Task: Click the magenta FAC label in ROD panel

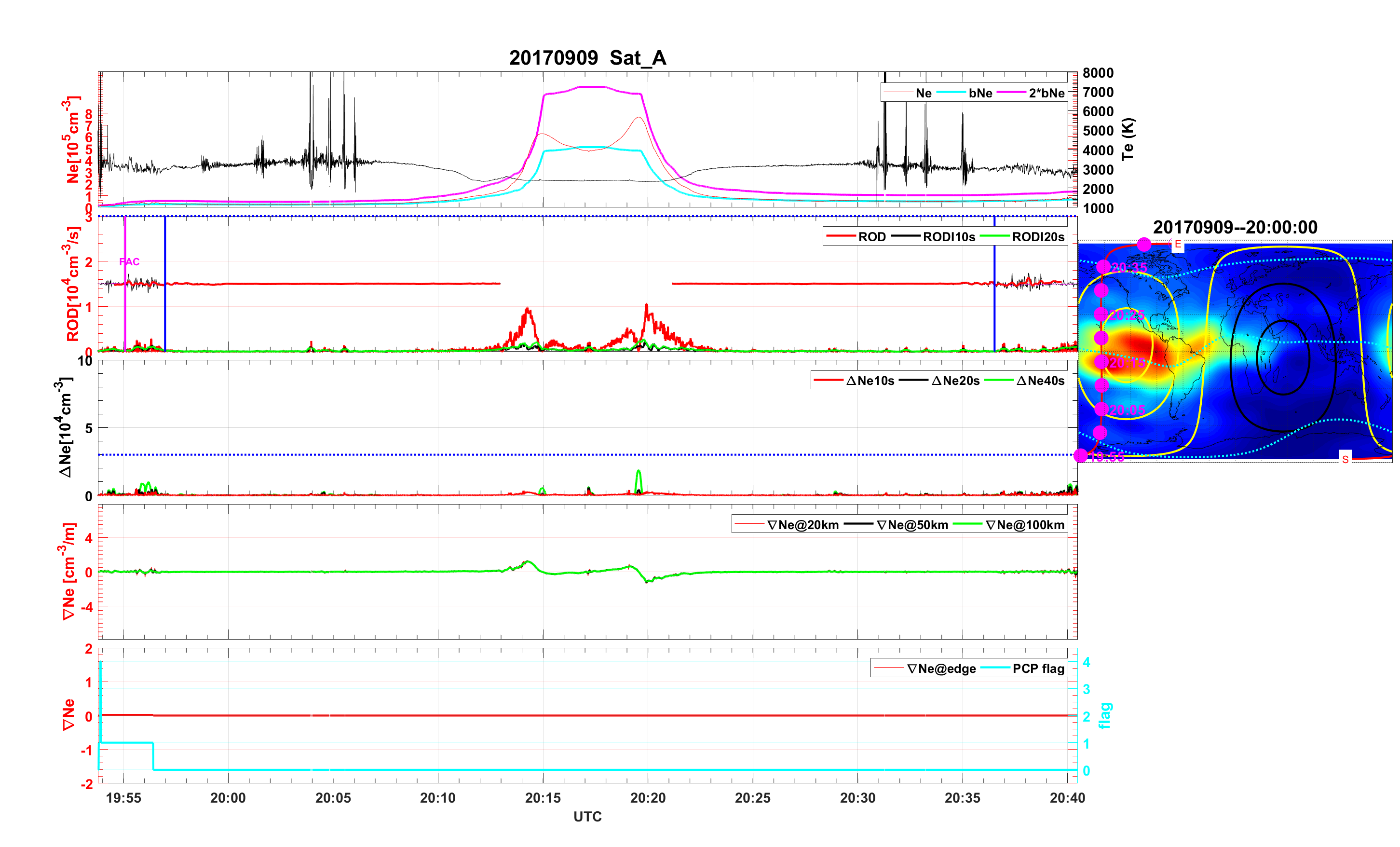Action: (129, 261)
